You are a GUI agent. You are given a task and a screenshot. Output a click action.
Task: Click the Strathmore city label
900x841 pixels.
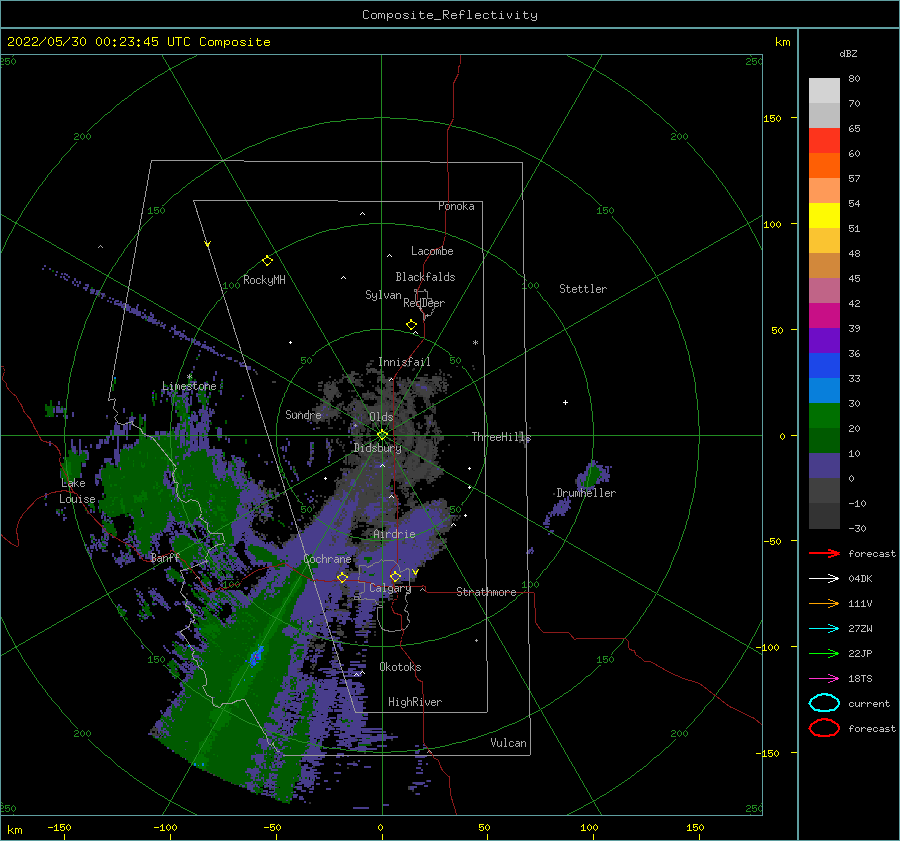click(486, 592)
